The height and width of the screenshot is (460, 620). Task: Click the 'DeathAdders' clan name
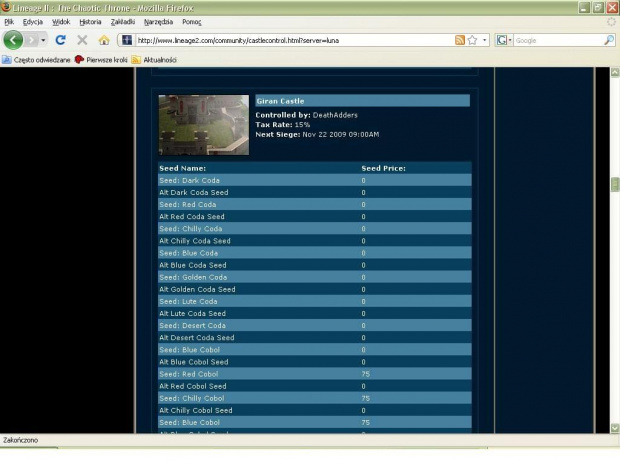(335, 115)
